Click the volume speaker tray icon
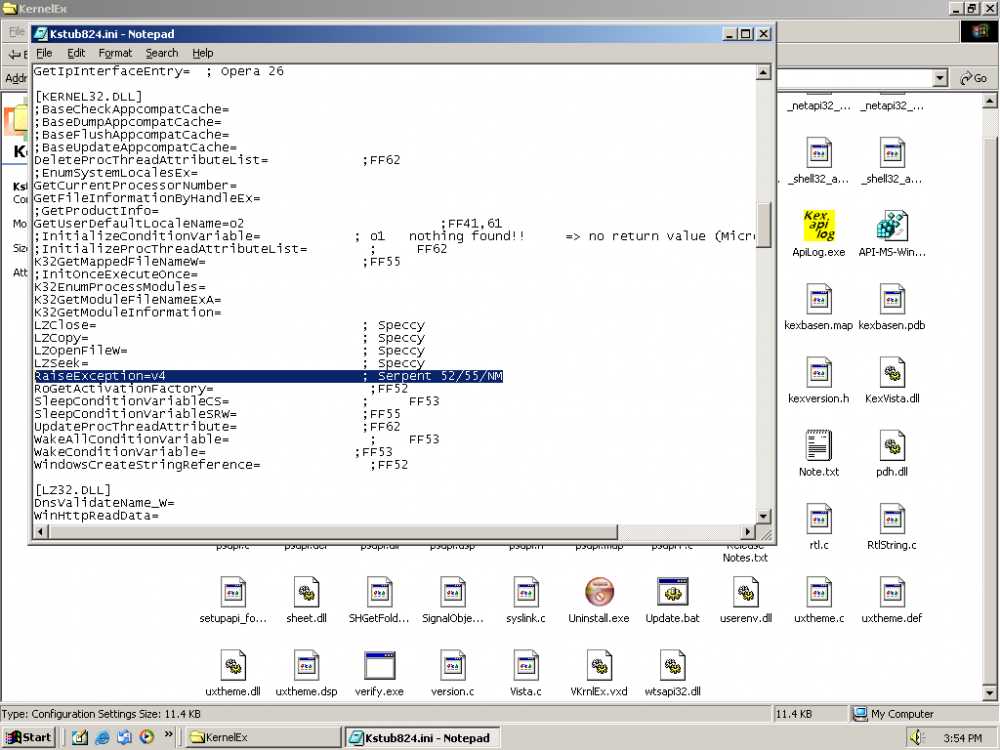 pos(916,738)
